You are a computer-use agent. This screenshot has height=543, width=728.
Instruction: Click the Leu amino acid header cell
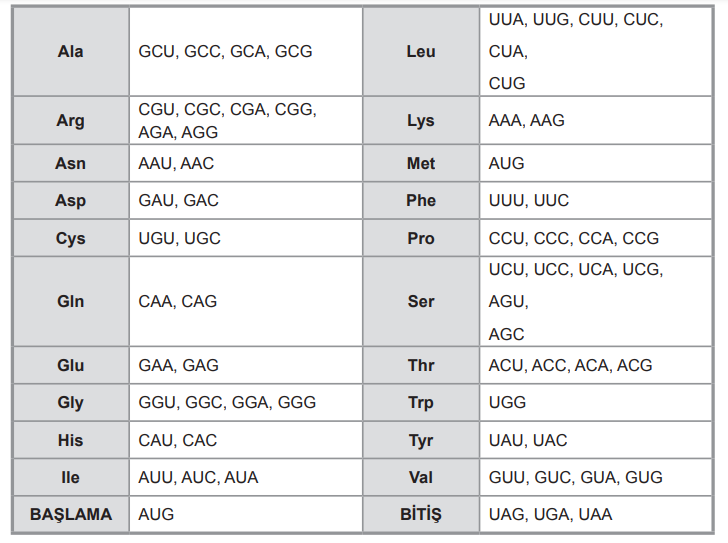click(421, 52)
